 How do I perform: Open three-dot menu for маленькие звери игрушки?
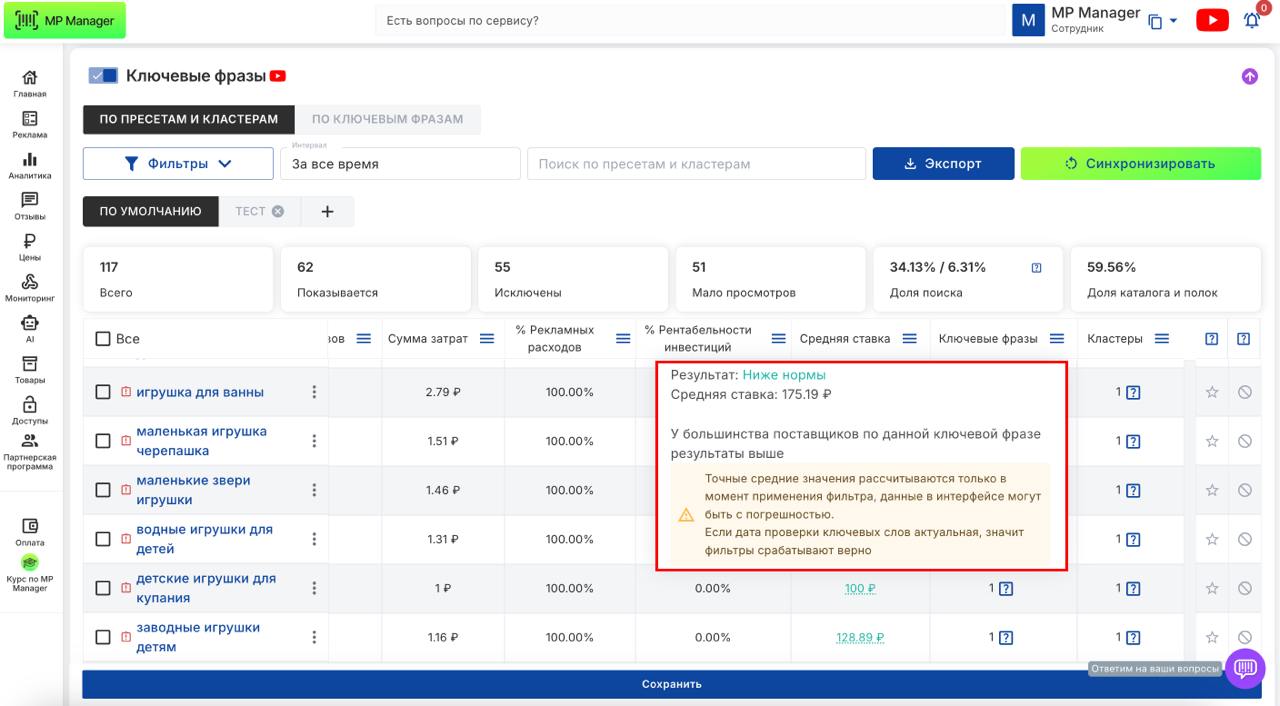click(314, 490)
